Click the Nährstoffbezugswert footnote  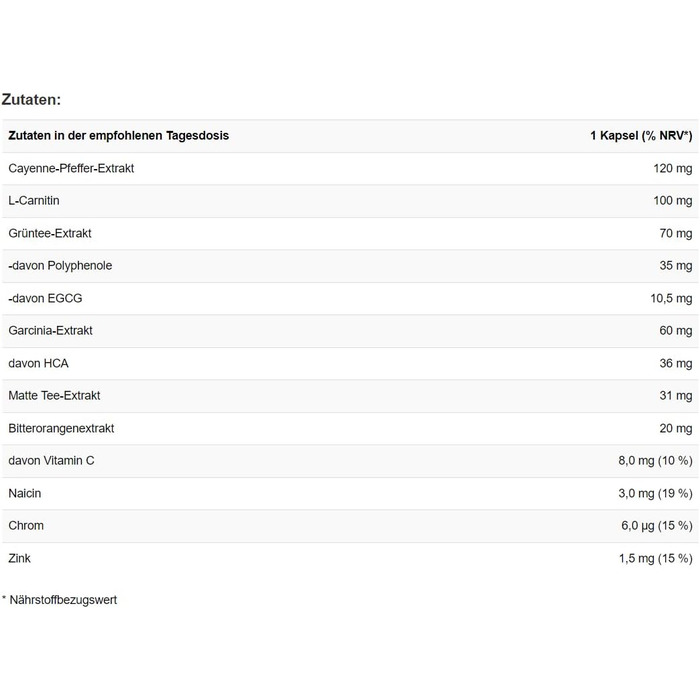(x=62, y=600)
